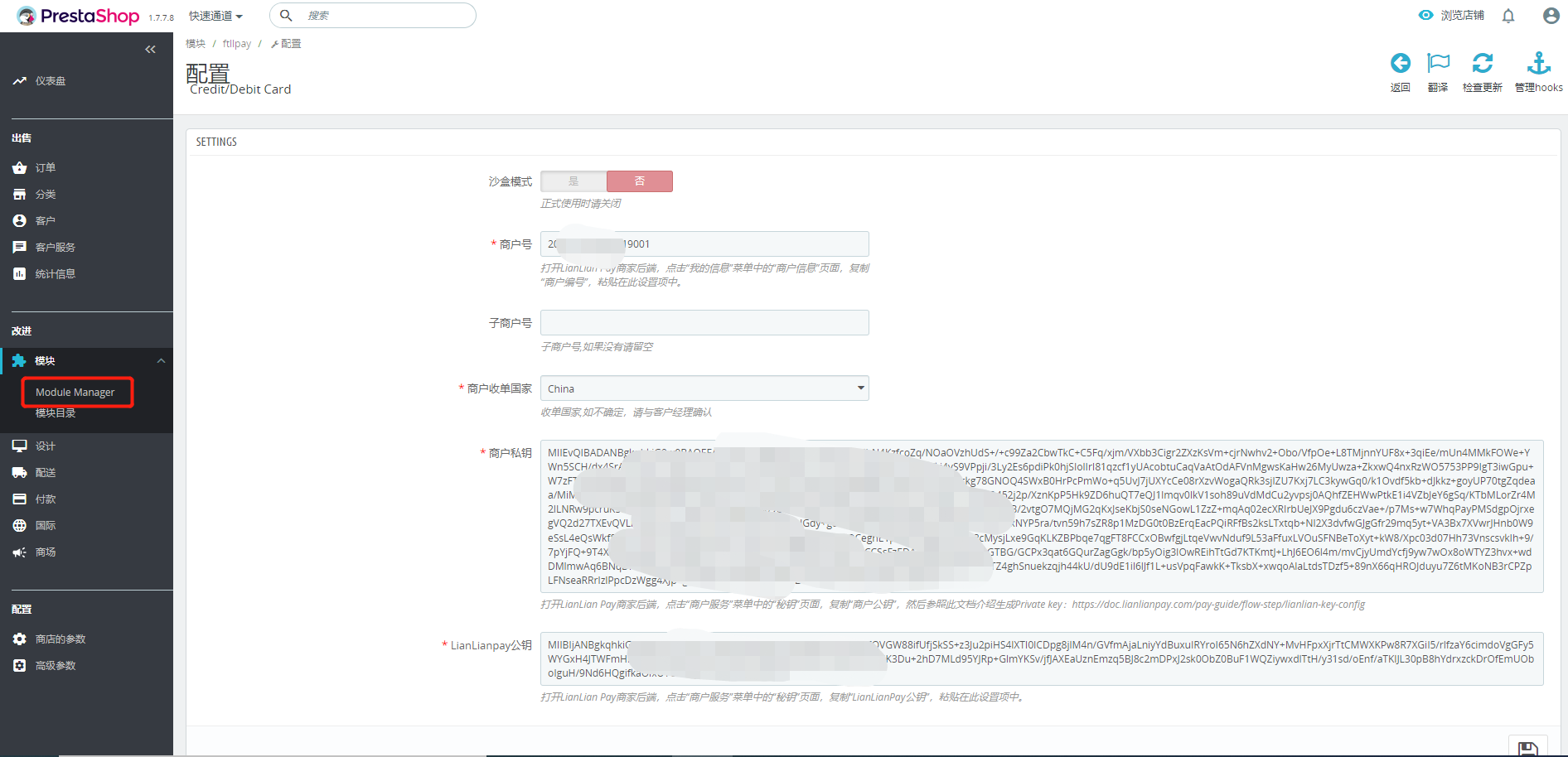Open 商店的参数 shop parameters
This screenshot has height=757, width=1568.
tap(60, 639)
